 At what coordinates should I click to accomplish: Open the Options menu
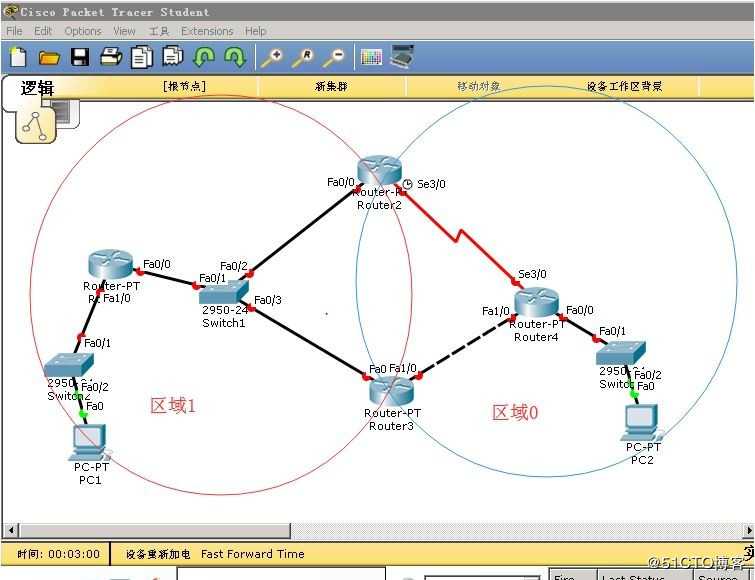pyautogui.click(x=83, y=31)
